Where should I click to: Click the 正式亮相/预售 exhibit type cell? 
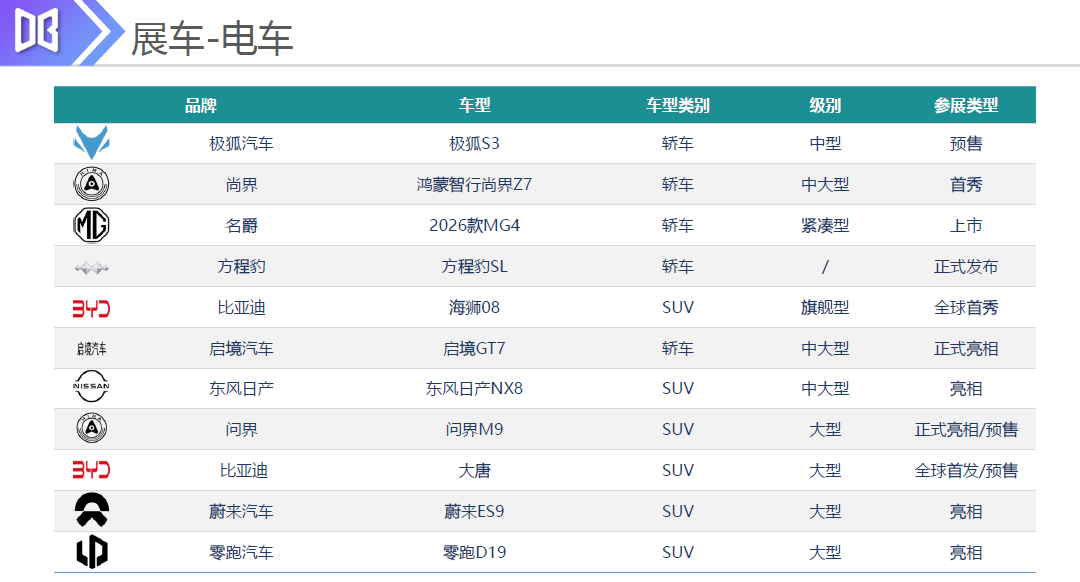click(x=966, y=430)
